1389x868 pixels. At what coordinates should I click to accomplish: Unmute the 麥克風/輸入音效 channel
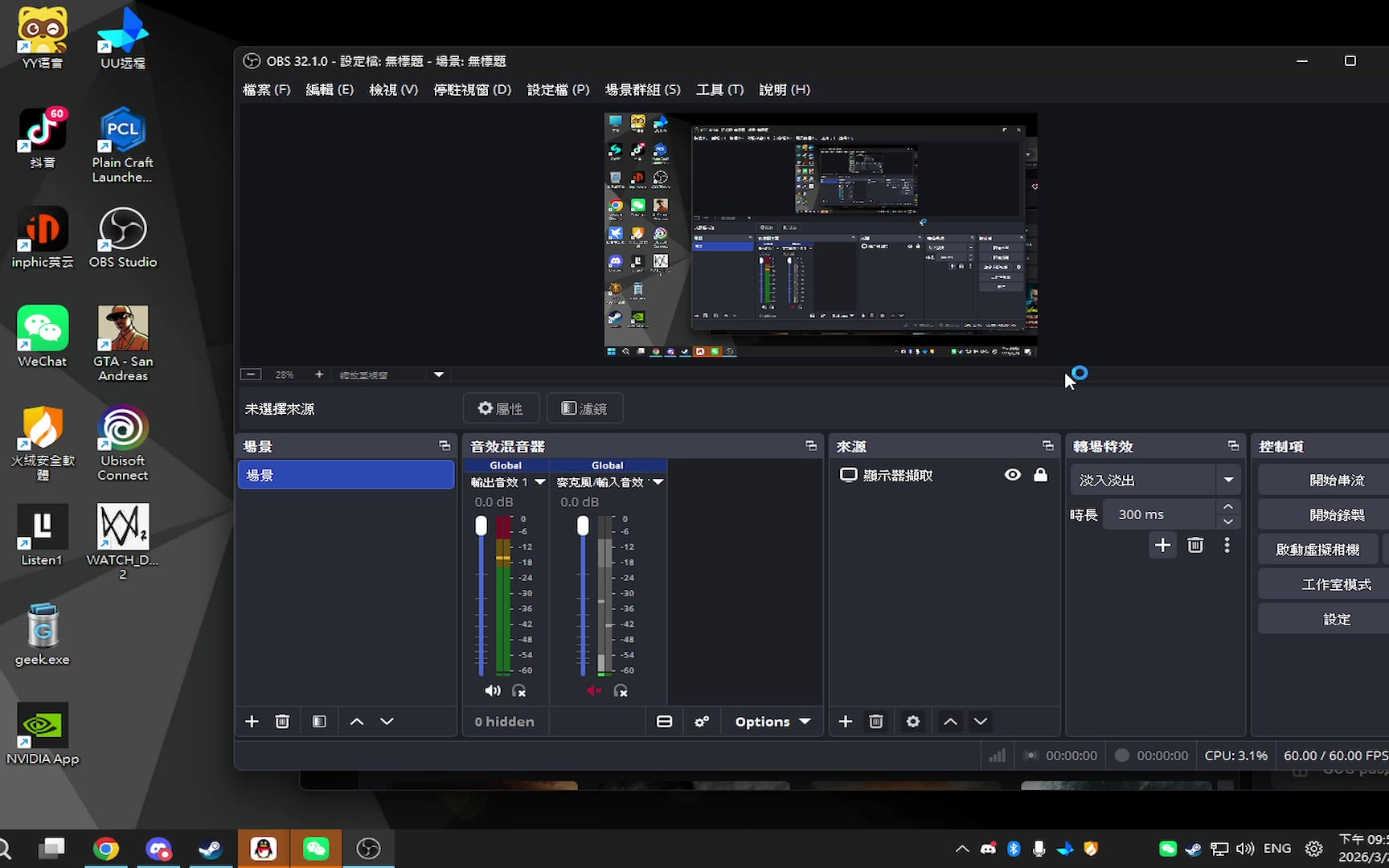point(594,691)
